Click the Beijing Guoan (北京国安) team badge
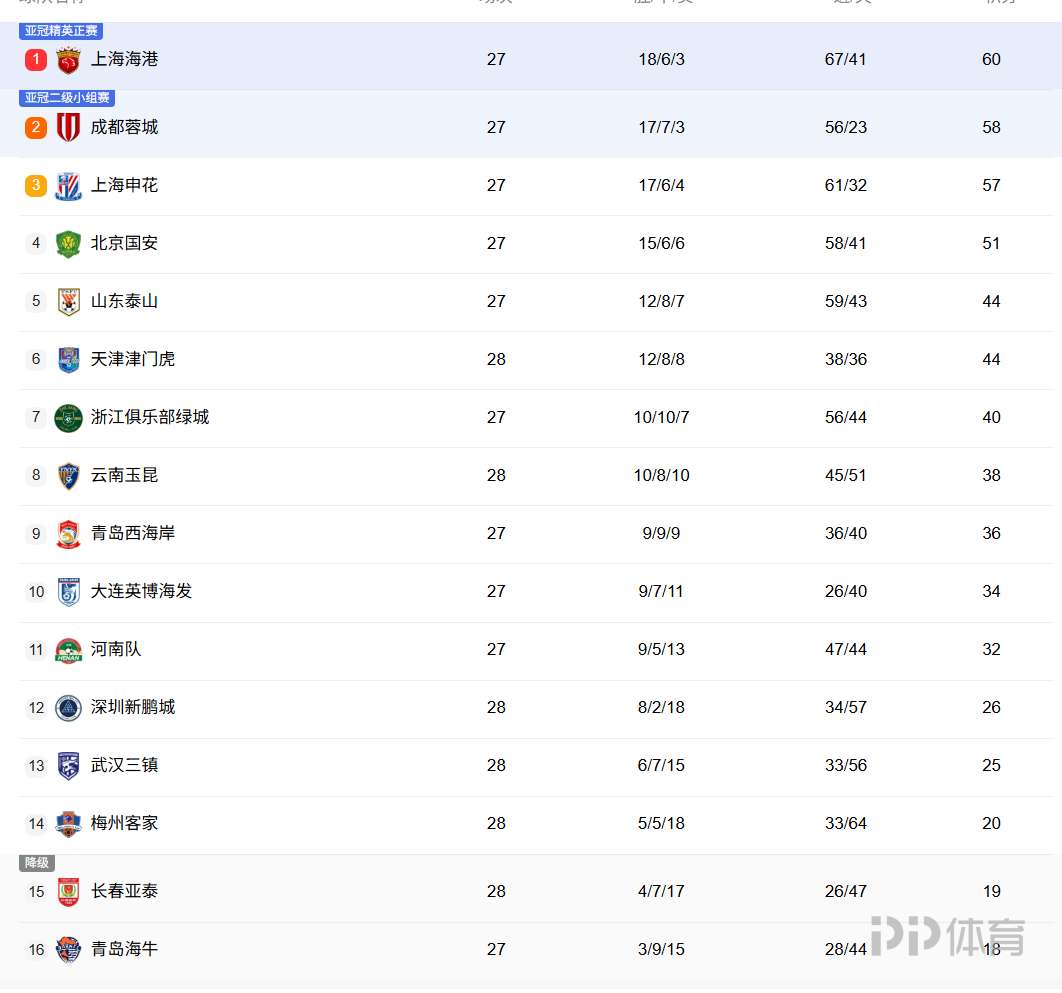 coord(68,244)
